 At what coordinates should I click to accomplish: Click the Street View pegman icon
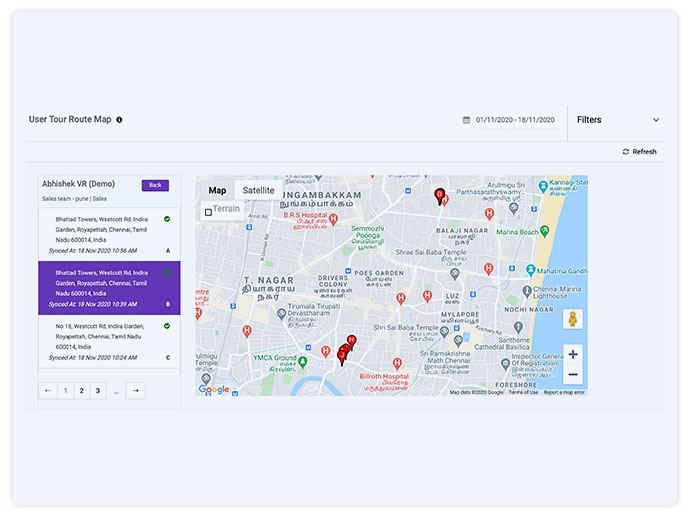point(573,319)
